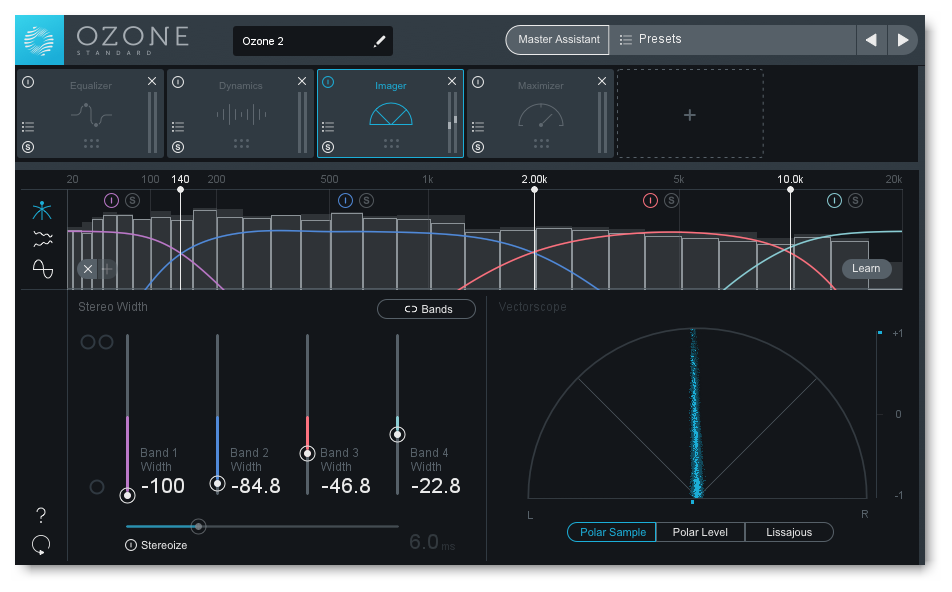
Task: Remove the Imager module
Action: point(452,81)
